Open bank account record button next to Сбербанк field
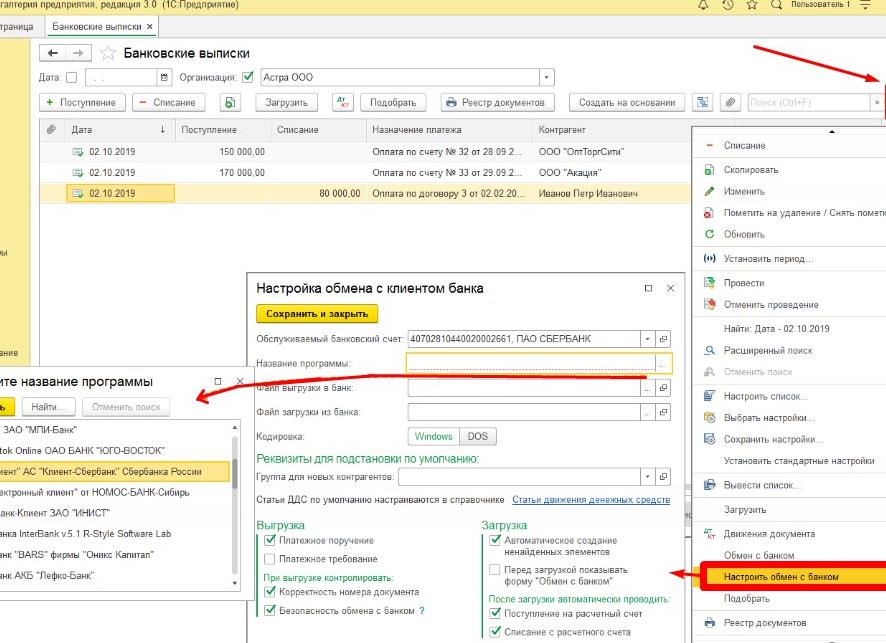The height and width of the screenshot is (643, 886). (x=663, y=339)
